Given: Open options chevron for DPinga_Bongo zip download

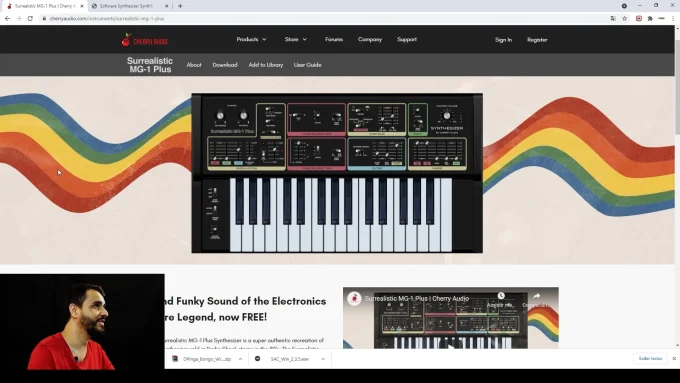Looking at the screenshot, I should click(240, 359).
